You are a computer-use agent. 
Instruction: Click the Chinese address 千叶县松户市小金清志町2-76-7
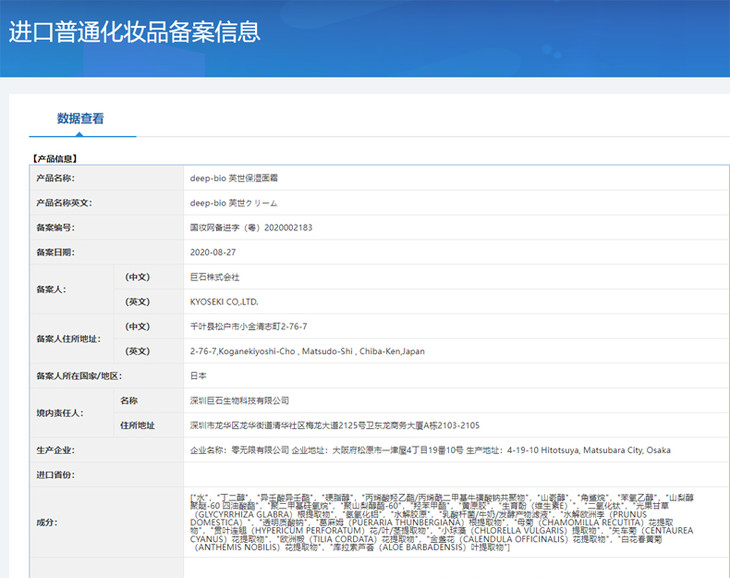[x=248, y=326]
